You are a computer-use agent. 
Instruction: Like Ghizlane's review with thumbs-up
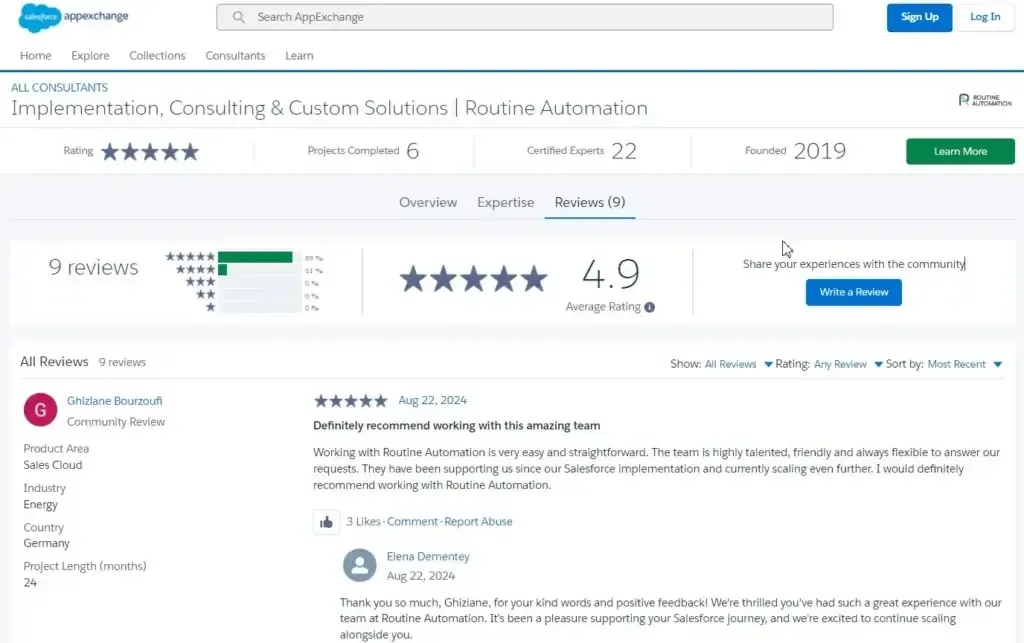pyautogui.click(x=327, y=522)
